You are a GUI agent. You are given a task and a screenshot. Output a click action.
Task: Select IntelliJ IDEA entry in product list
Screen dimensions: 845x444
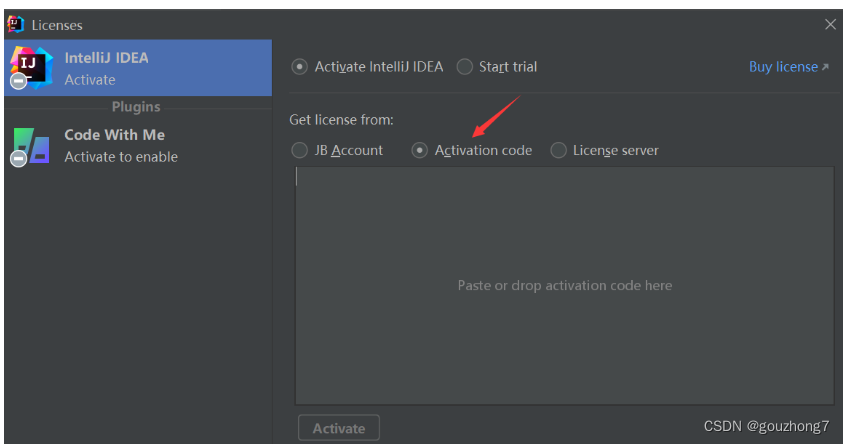138,68
